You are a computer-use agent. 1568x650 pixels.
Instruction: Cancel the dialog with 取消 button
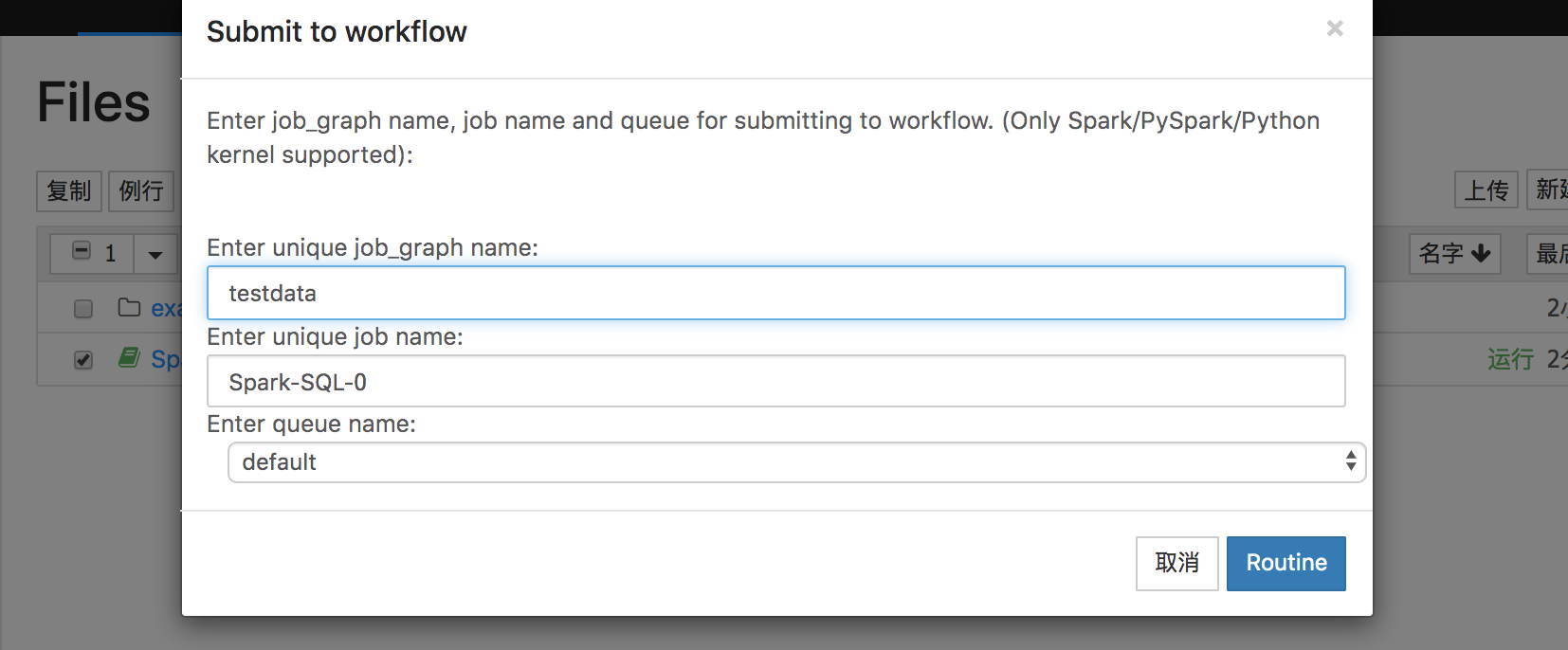1176,563
